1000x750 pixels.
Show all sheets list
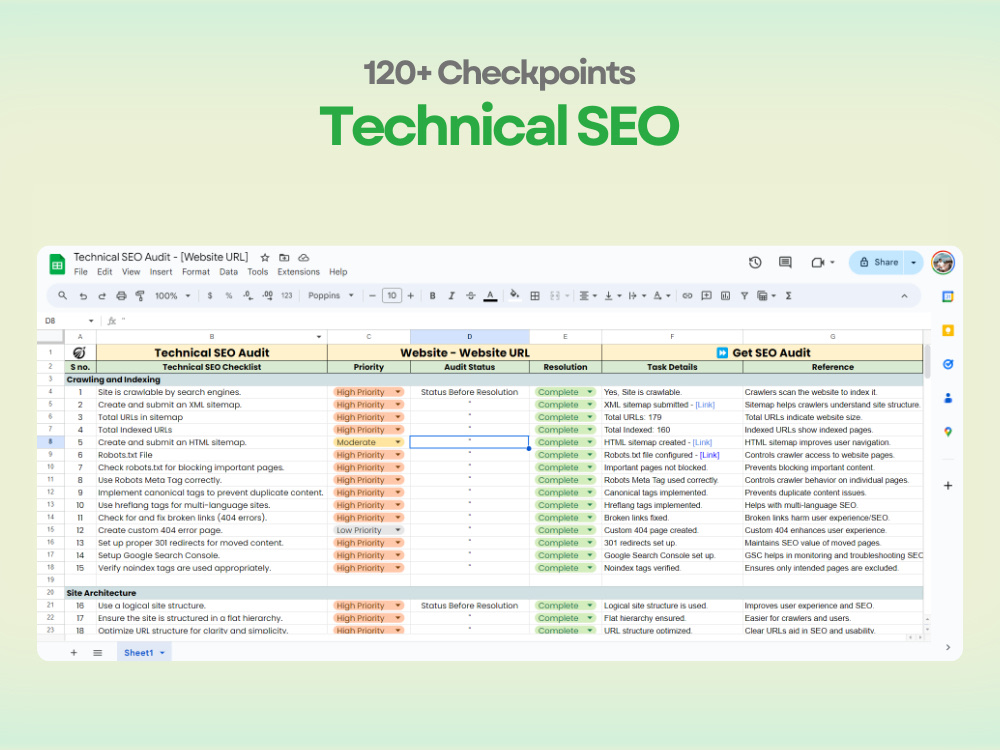[98, 652]
